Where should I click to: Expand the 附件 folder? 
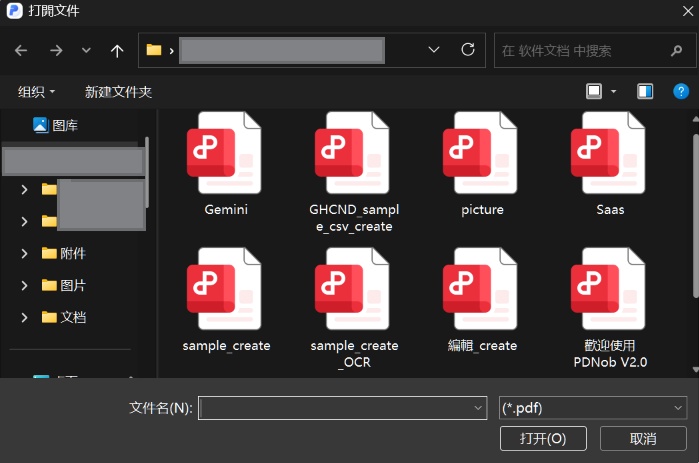pyautogui.click(x=24, y=254)
